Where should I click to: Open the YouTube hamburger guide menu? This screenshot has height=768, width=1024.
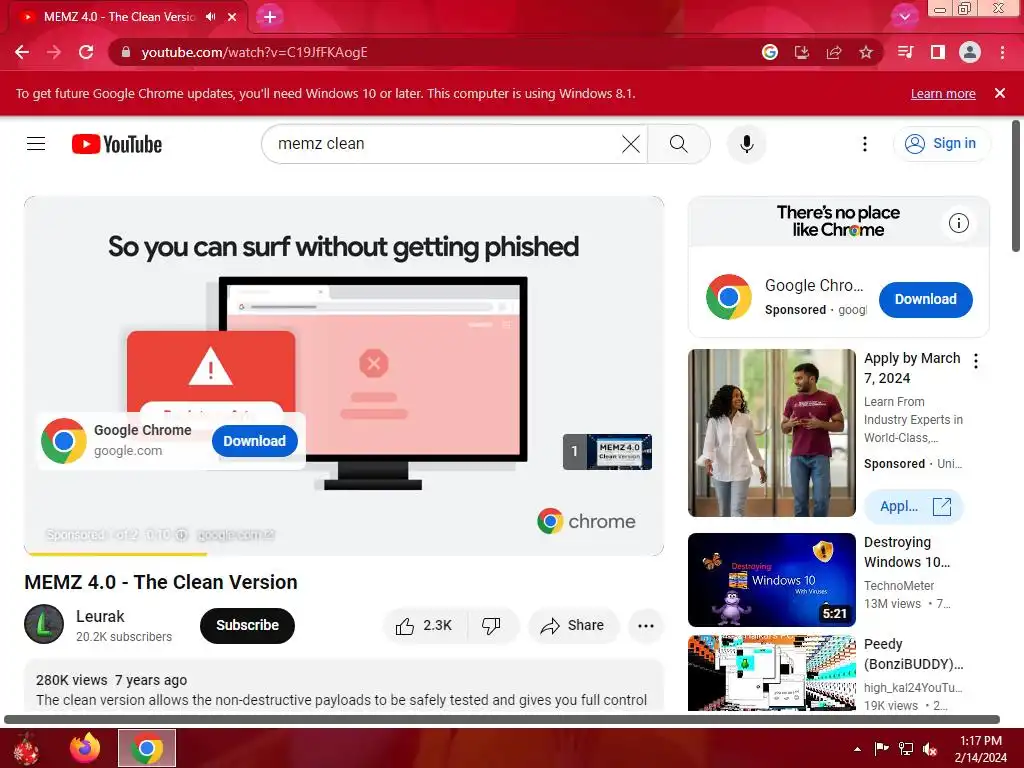[36, 144]
